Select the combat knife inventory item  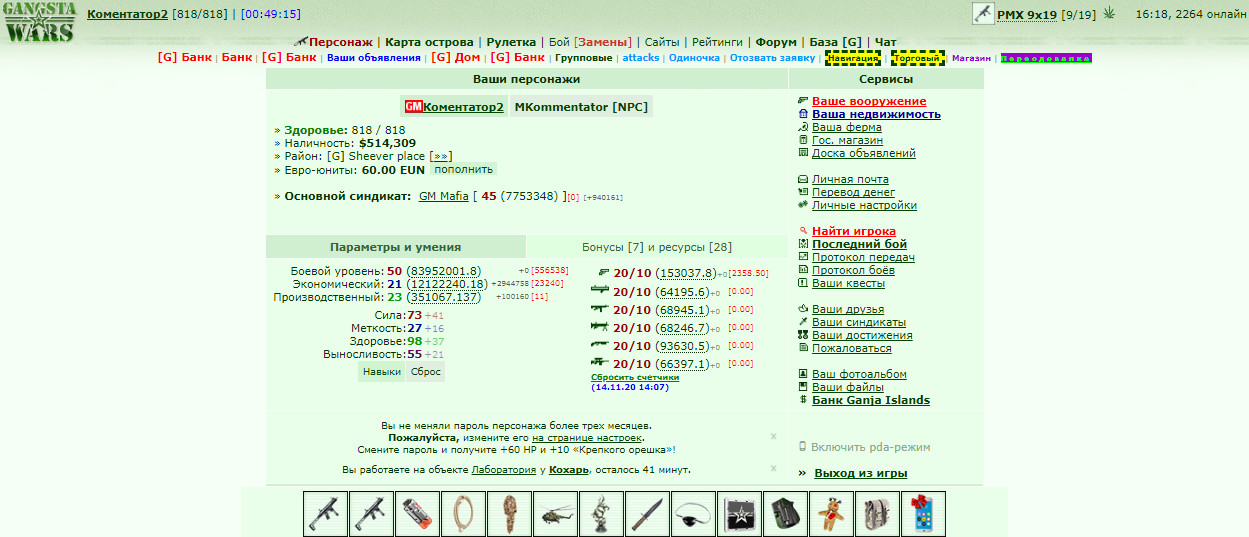pyautogui.click(x=647, y=514)
